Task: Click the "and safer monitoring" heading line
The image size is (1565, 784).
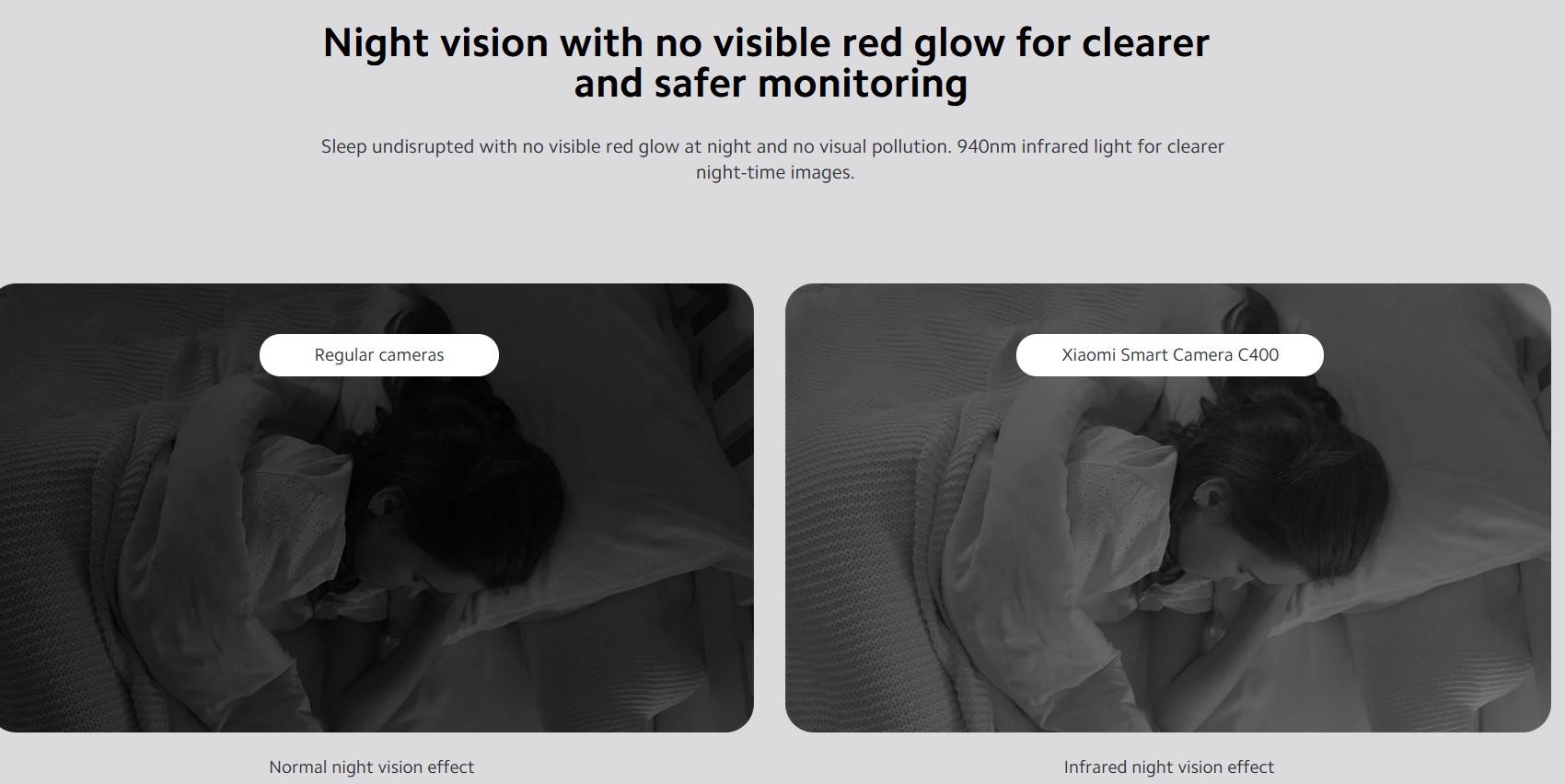Action: click(771, 84)
